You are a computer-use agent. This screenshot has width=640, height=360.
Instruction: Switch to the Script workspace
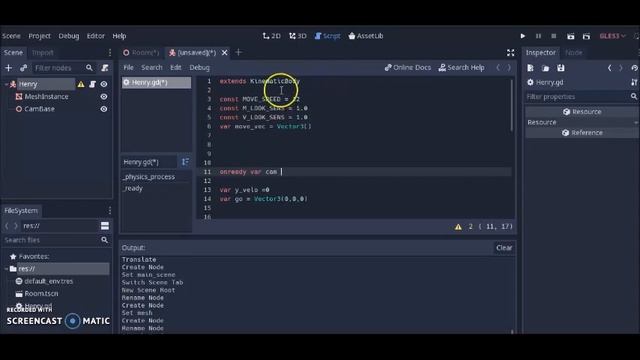[x=327, y=36]
